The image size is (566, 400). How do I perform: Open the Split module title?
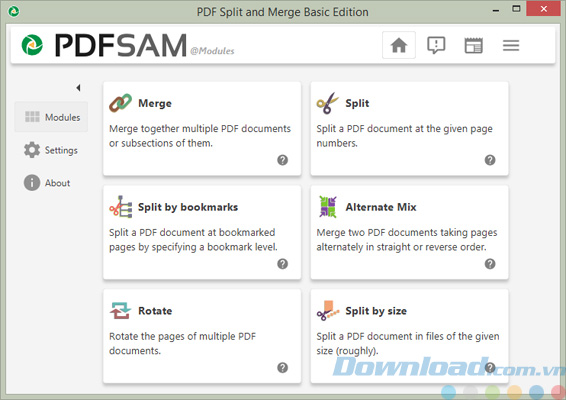coord(357,103)
